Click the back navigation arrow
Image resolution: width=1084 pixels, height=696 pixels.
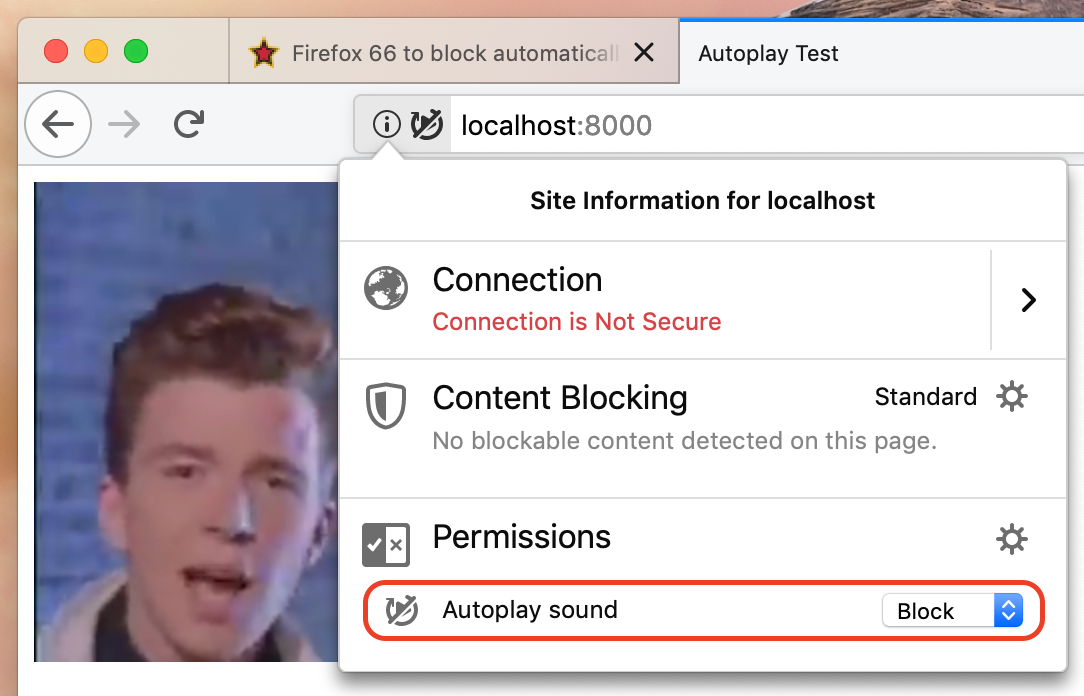tap(58, 124)
